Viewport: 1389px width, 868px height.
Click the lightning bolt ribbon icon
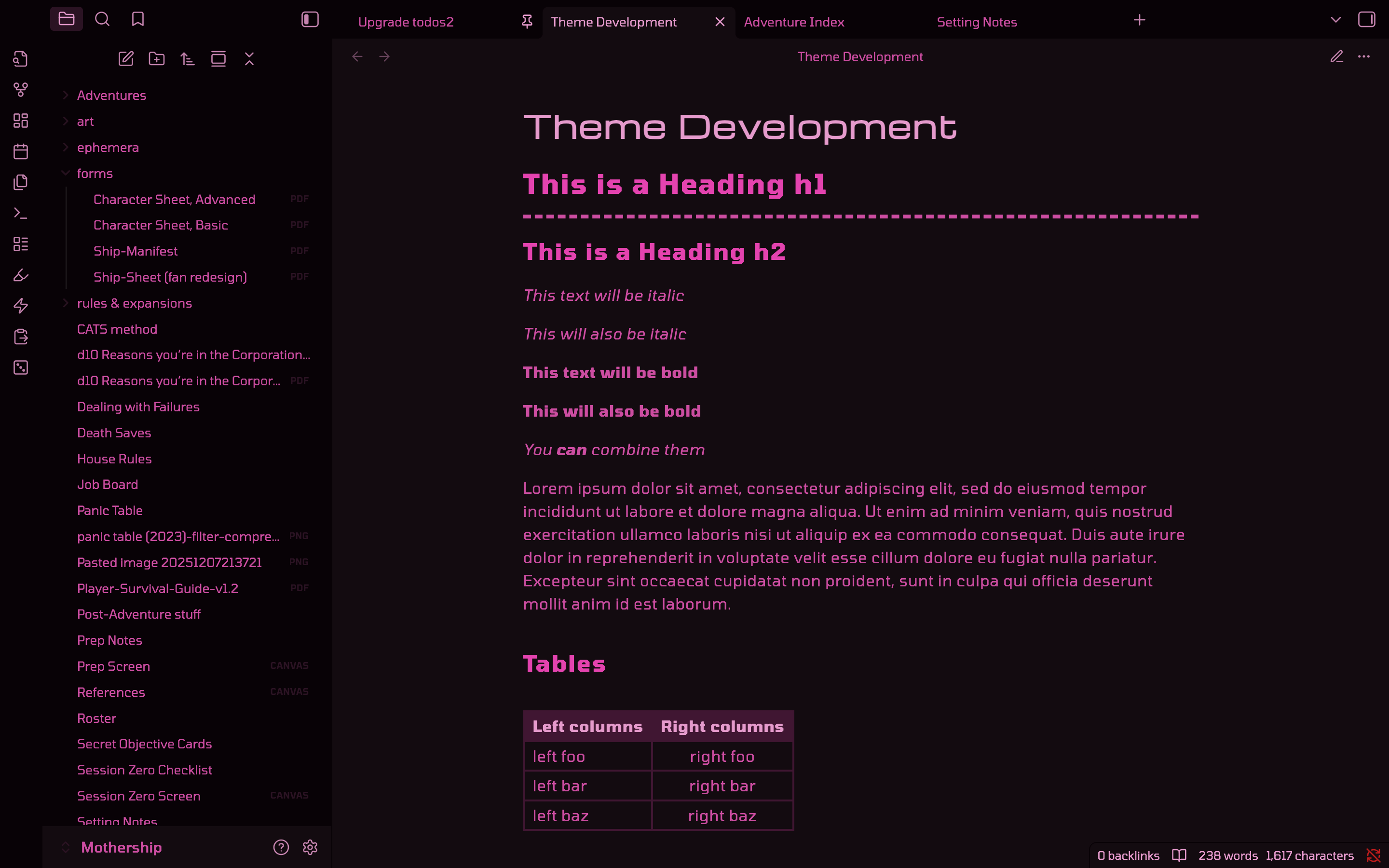pos(21,306)
